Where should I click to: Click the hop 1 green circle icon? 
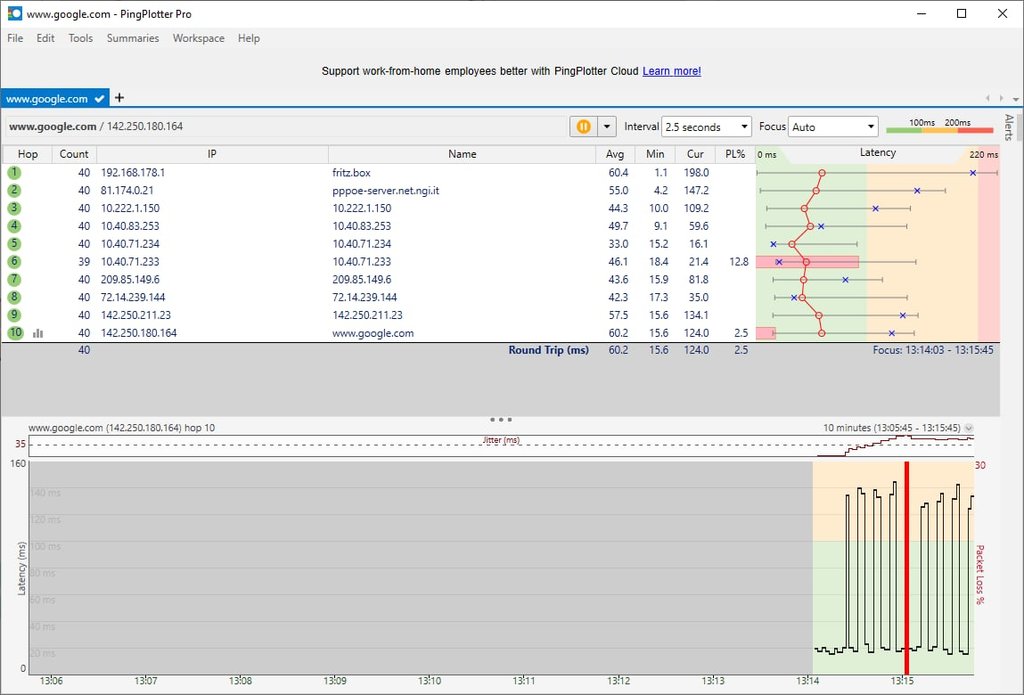[x=14, y=172]
